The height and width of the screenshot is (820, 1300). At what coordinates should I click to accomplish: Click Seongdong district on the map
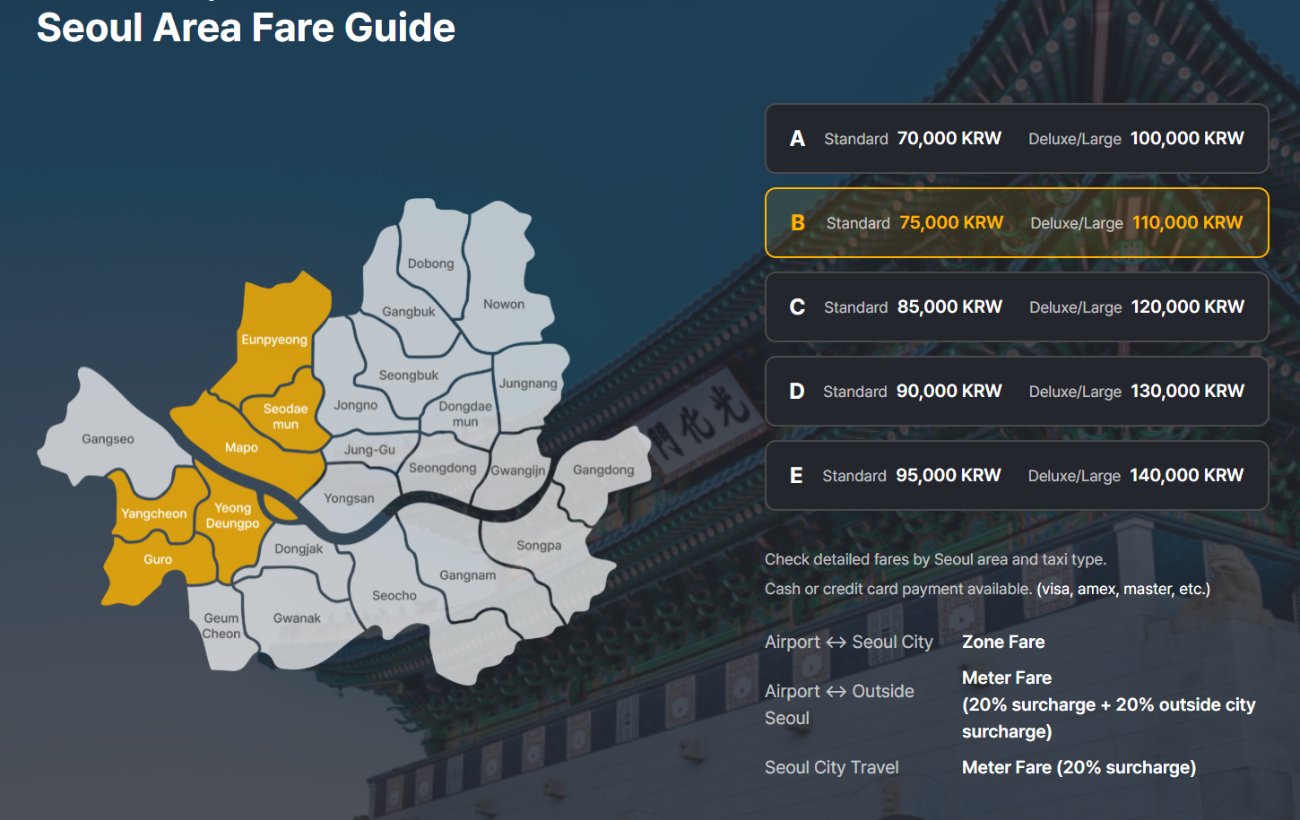442,468
